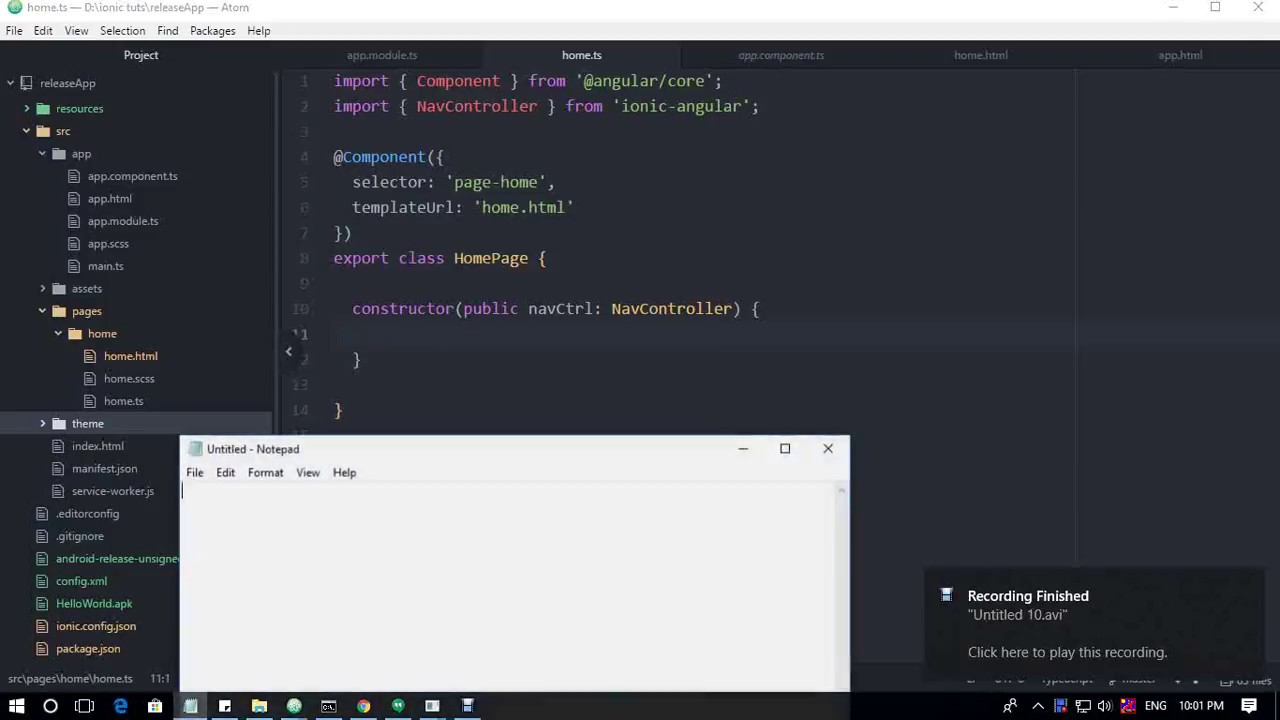This screenshot has height=720, width=1280.
Task: Expand the theme folder
Action: point(43,424)
